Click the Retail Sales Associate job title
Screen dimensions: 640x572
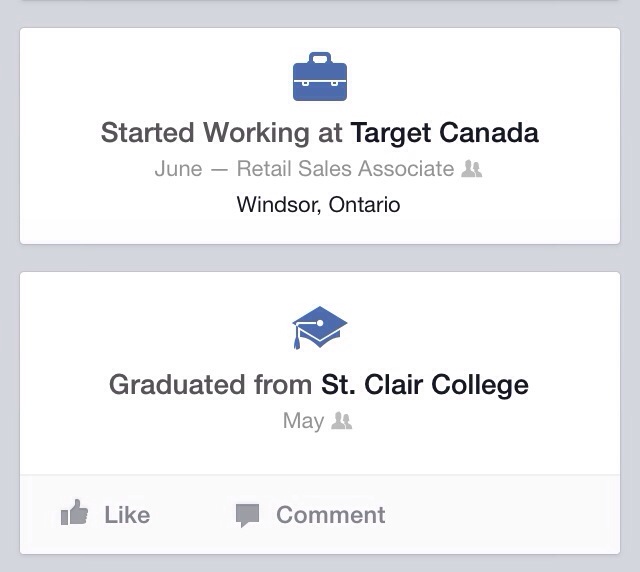[345, 169]
